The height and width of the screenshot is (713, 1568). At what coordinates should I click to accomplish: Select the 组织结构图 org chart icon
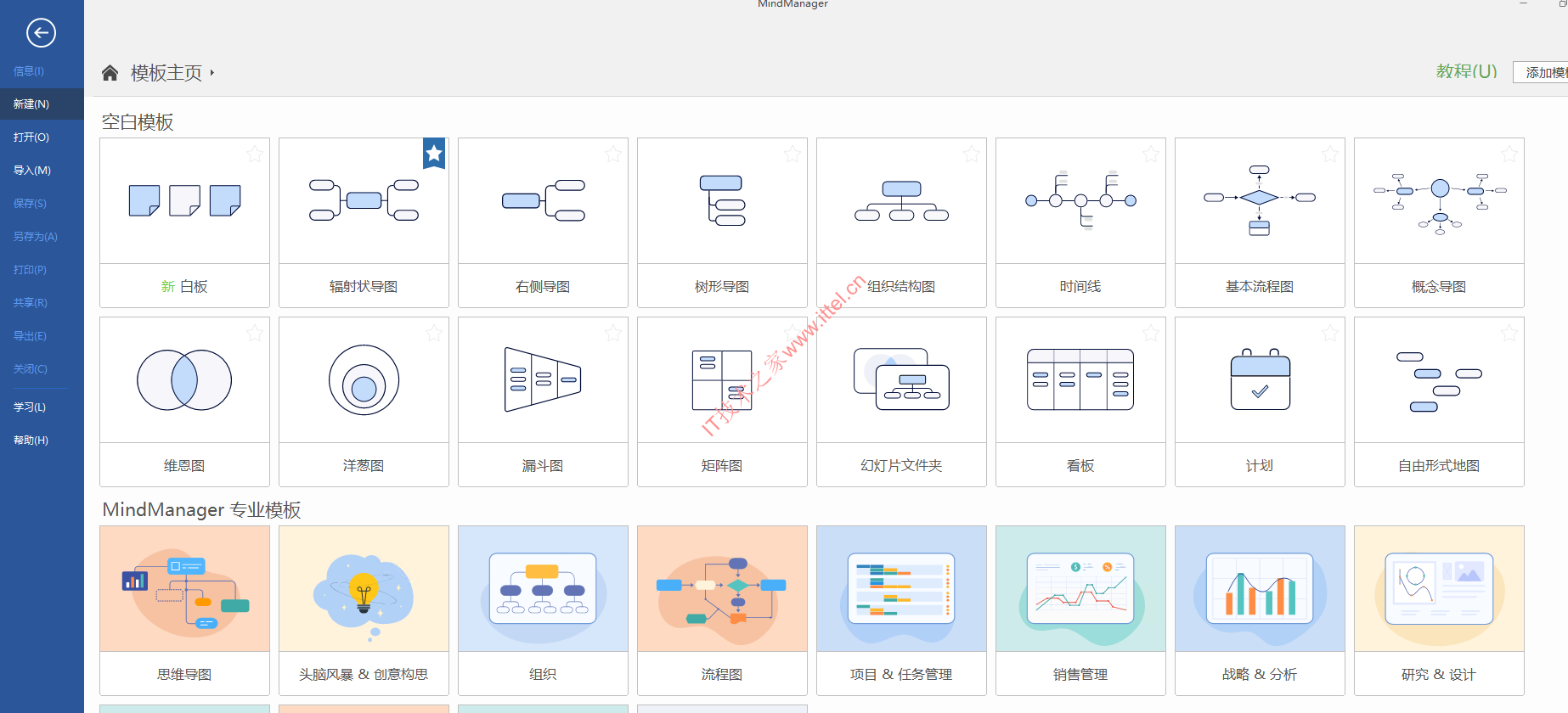coord(901,200)
